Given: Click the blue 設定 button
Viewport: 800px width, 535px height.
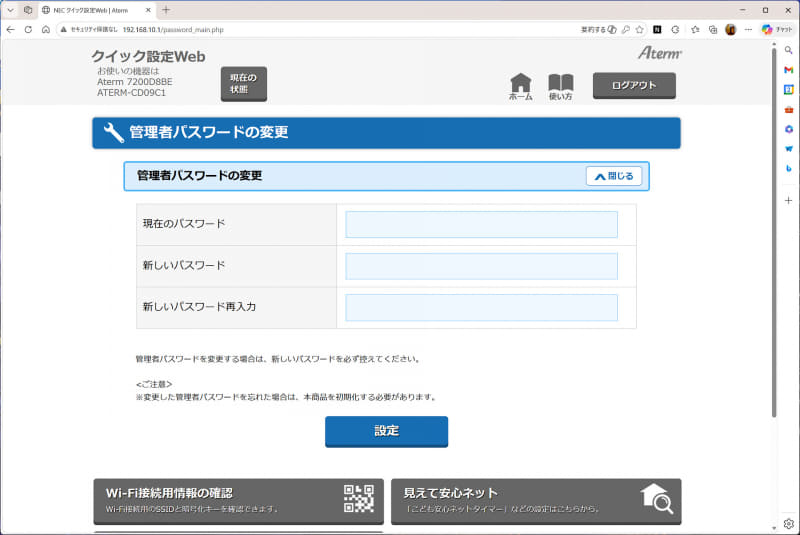Looking at the screenshot, I should pos(386,431).
